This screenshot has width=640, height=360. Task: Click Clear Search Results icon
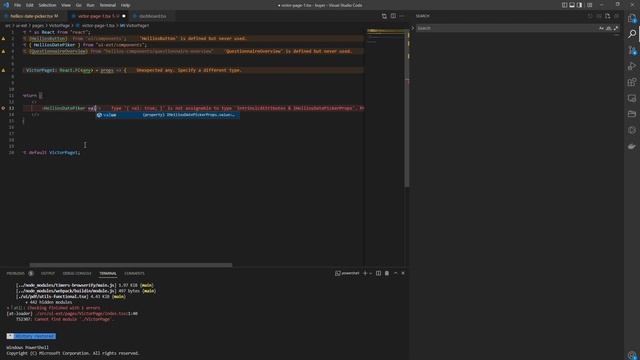pos(599,16)
